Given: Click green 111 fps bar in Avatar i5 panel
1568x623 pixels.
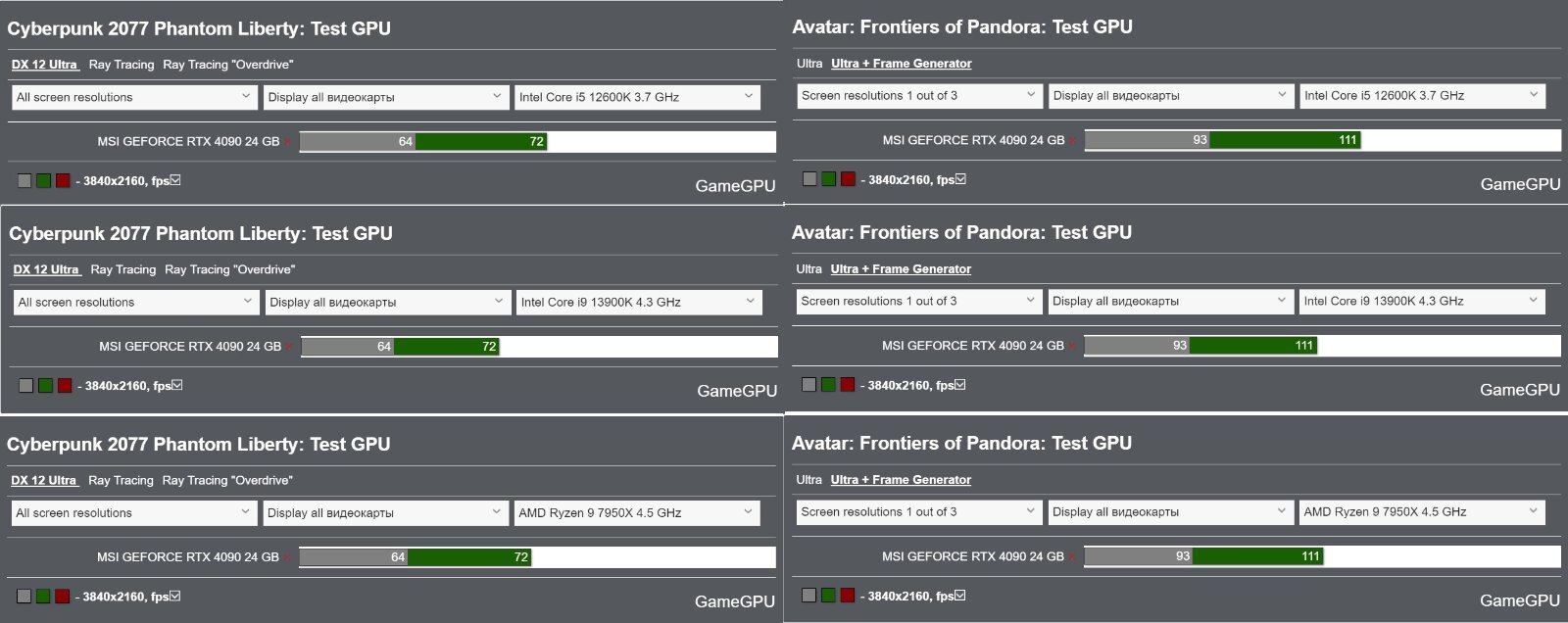Looking at the screenshot, I should [1285, 140].
